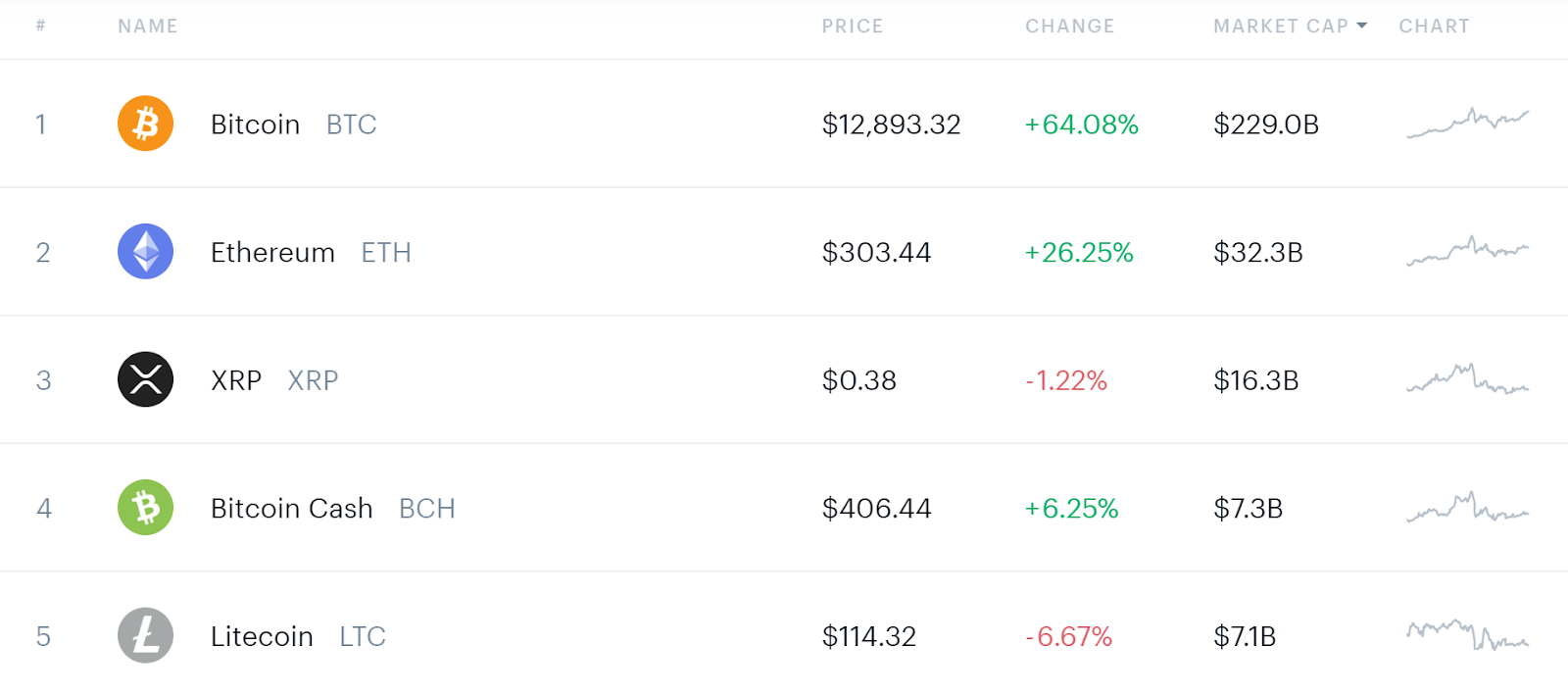This screenshot has height=695, width=1568.
Task: Open the Ethereum price sparkline chart
Action: tap(1467, 252)
